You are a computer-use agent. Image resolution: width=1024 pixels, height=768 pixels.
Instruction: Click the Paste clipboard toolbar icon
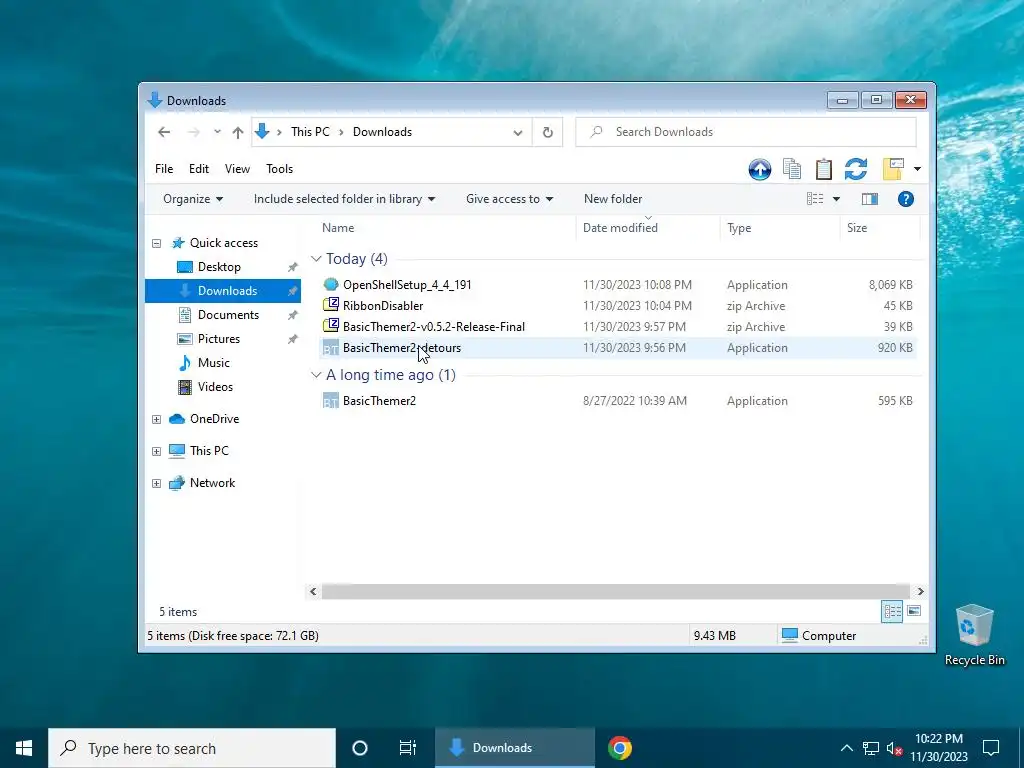[824, 169]
